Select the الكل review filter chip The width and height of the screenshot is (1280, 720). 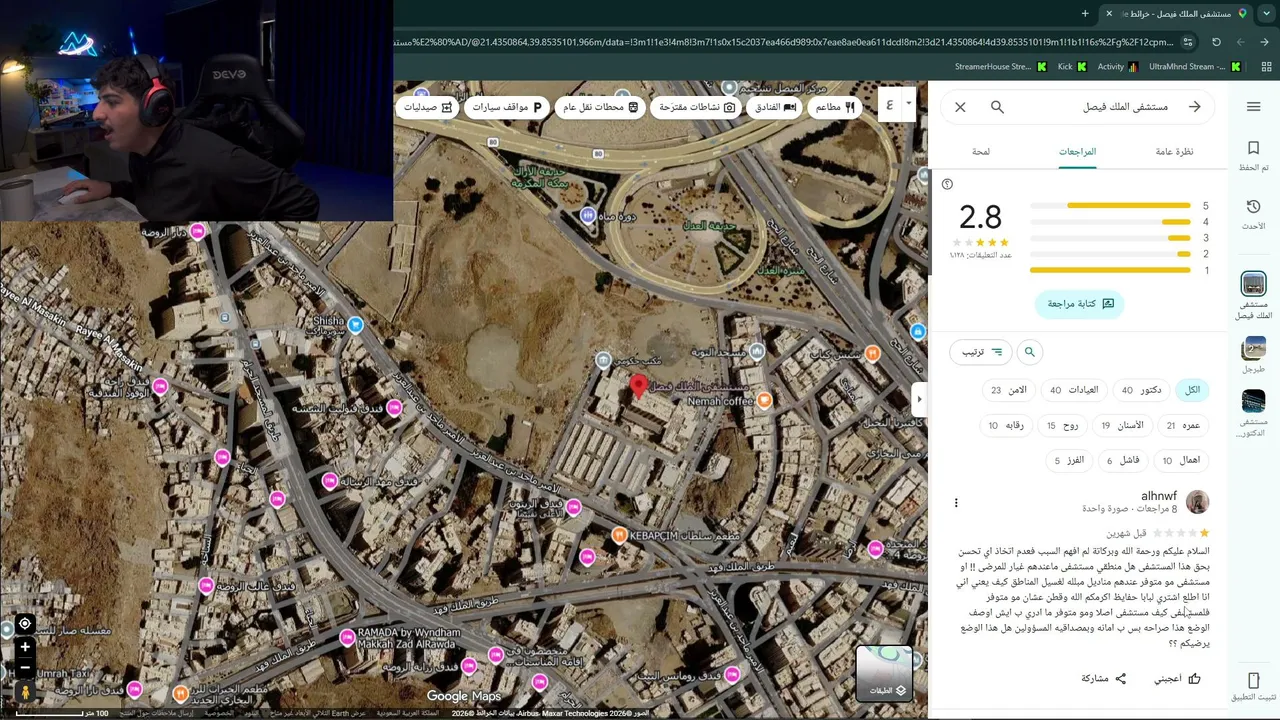click(x=1192, y=390)
